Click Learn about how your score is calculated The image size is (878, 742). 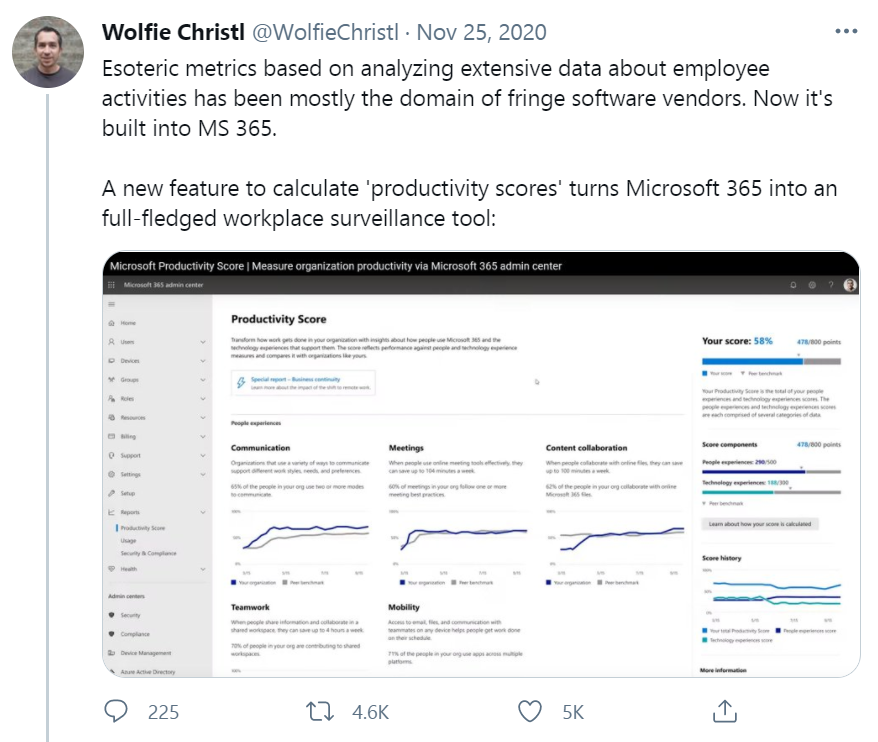760,524
